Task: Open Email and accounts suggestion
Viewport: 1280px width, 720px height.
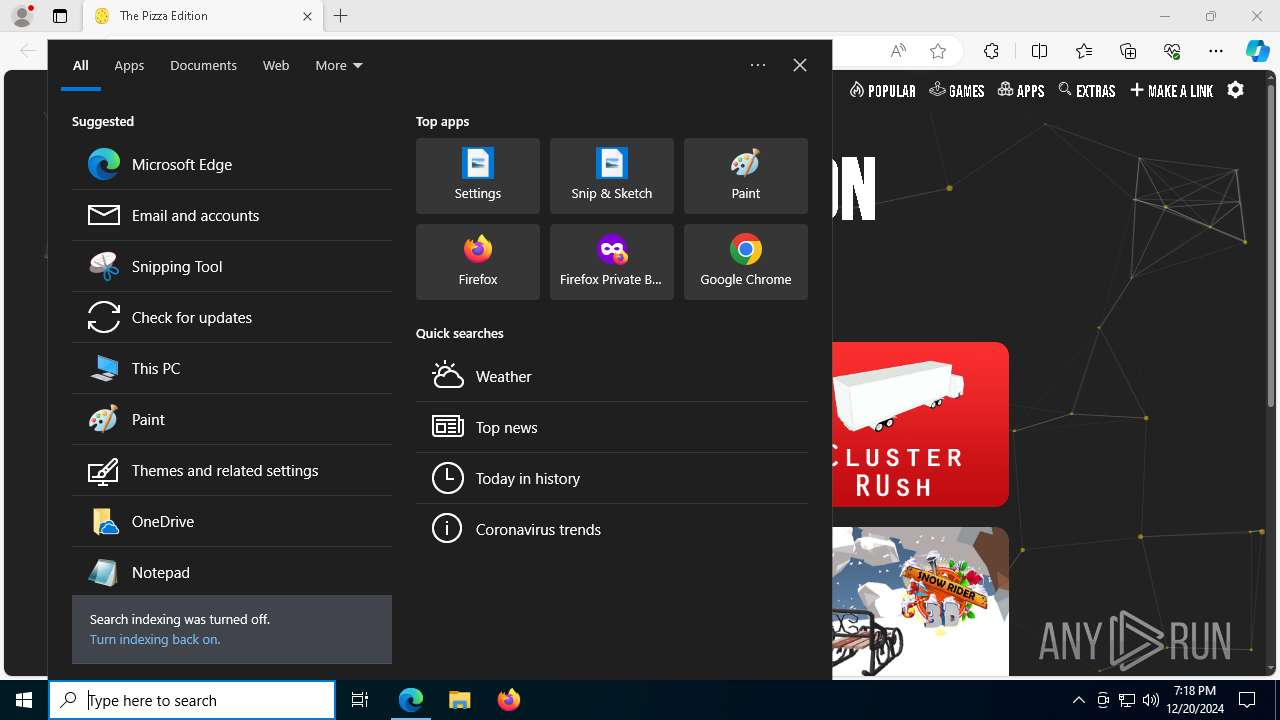Action: pyautogui.click(x=232, y=215)
